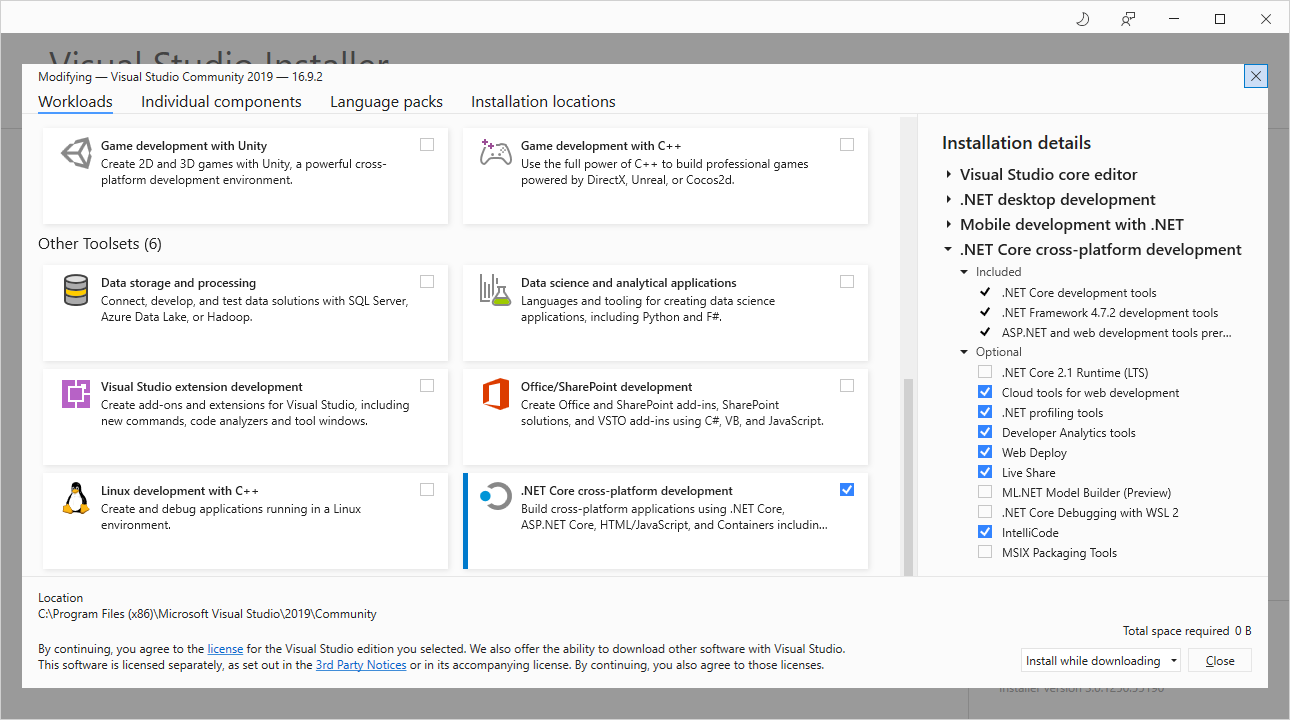Click the Visual Studio extension development icon
1290x720 pixels.
76,394
